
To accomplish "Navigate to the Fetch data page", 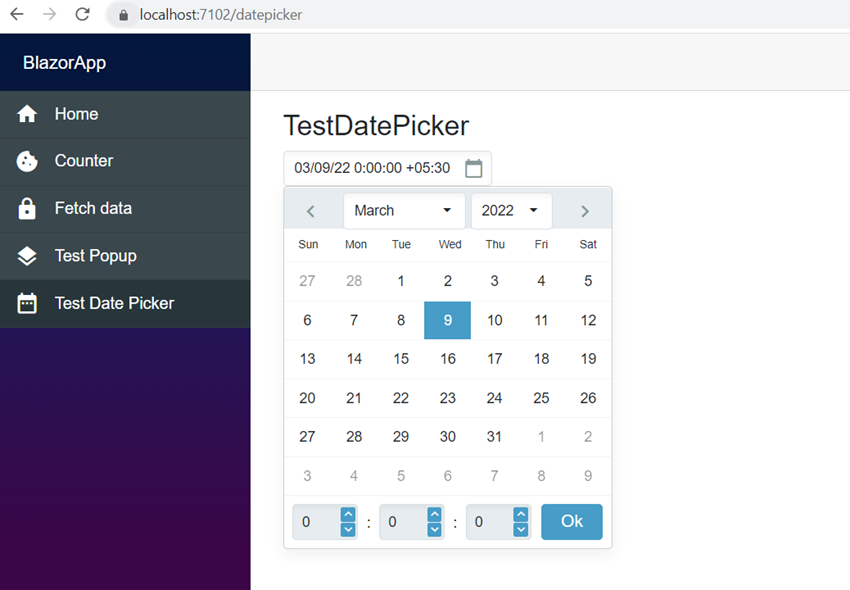I will point(90,208).
